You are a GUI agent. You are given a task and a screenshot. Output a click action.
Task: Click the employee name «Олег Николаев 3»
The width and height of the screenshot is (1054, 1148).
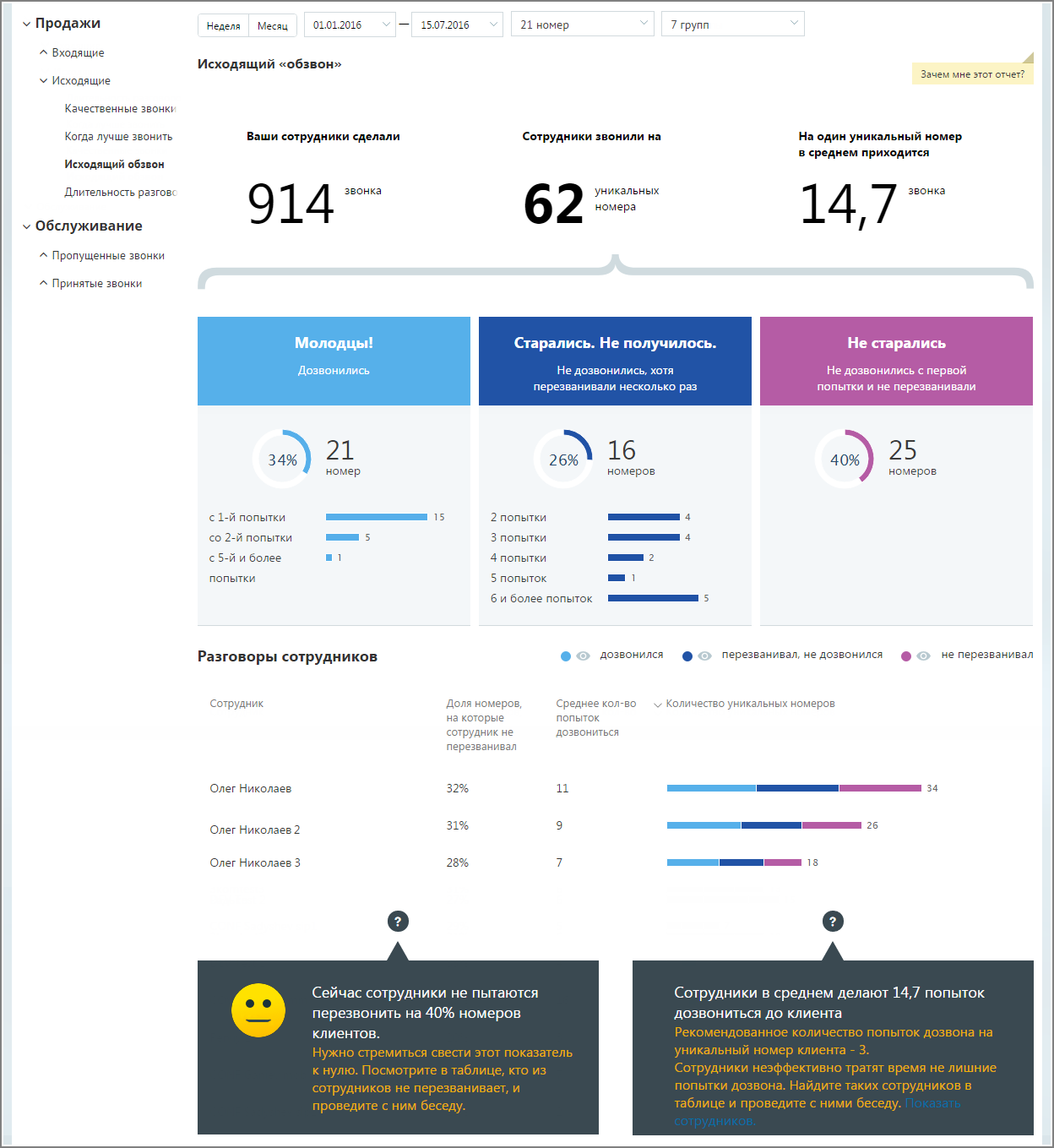click(x=255, y=862)
